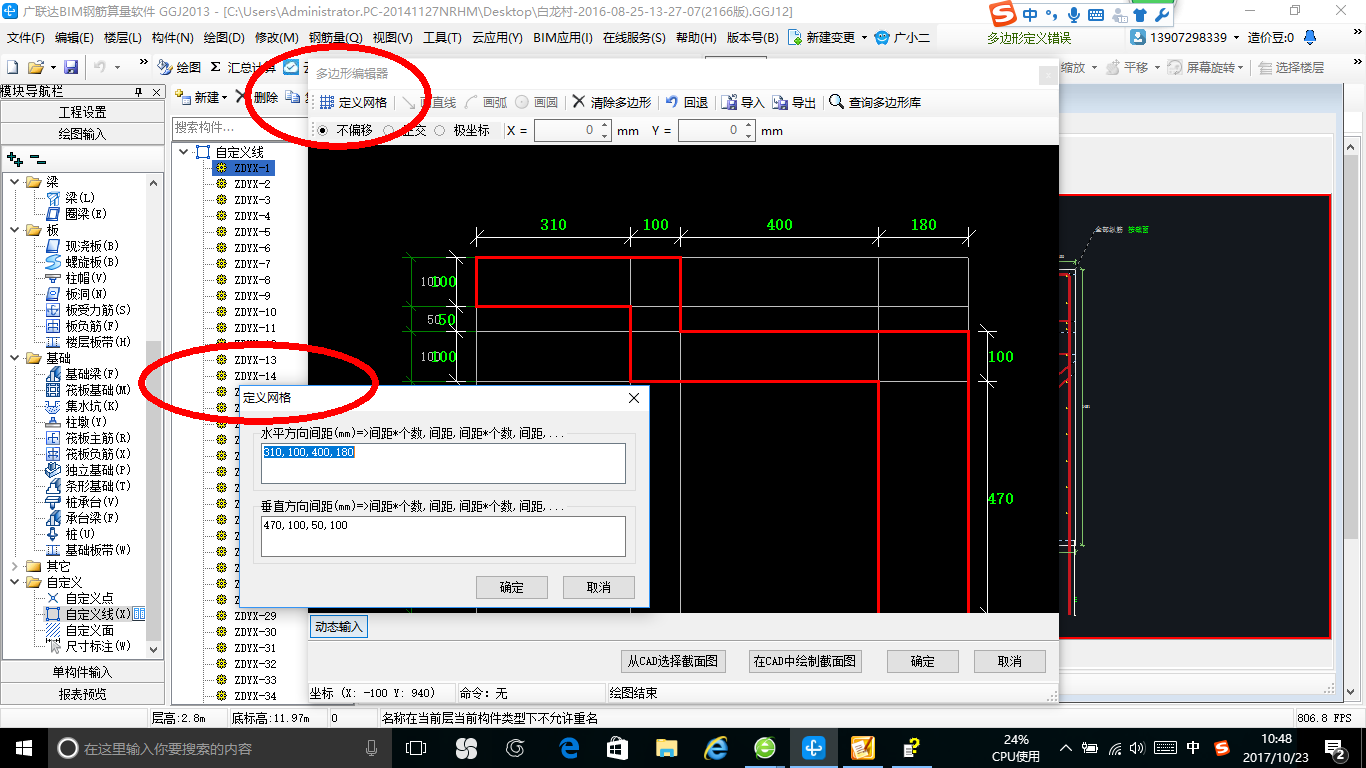Increase the X offset value stepper

[605, 126]
